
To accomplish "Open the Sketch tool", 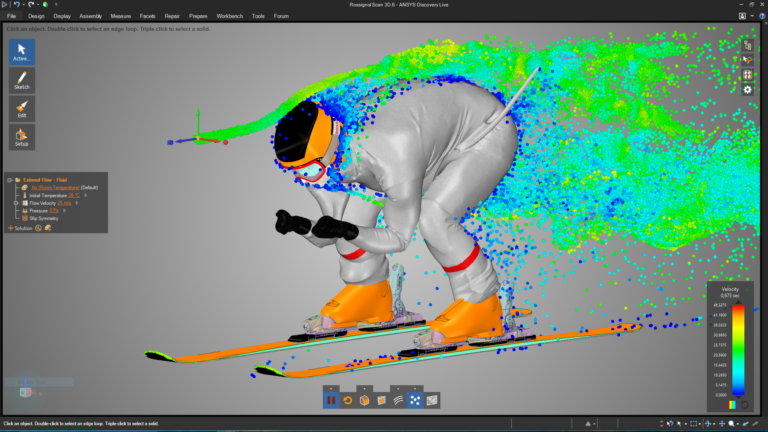I will (21, 80).
